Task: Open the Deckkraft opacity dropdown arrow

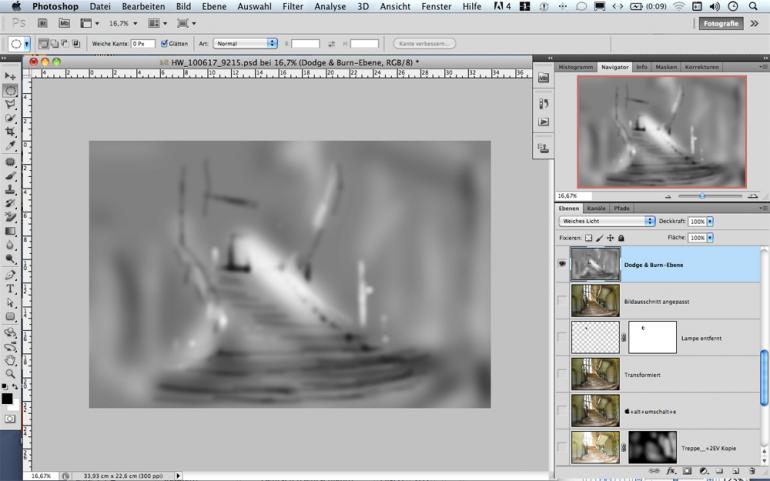Action: [710, 222]
